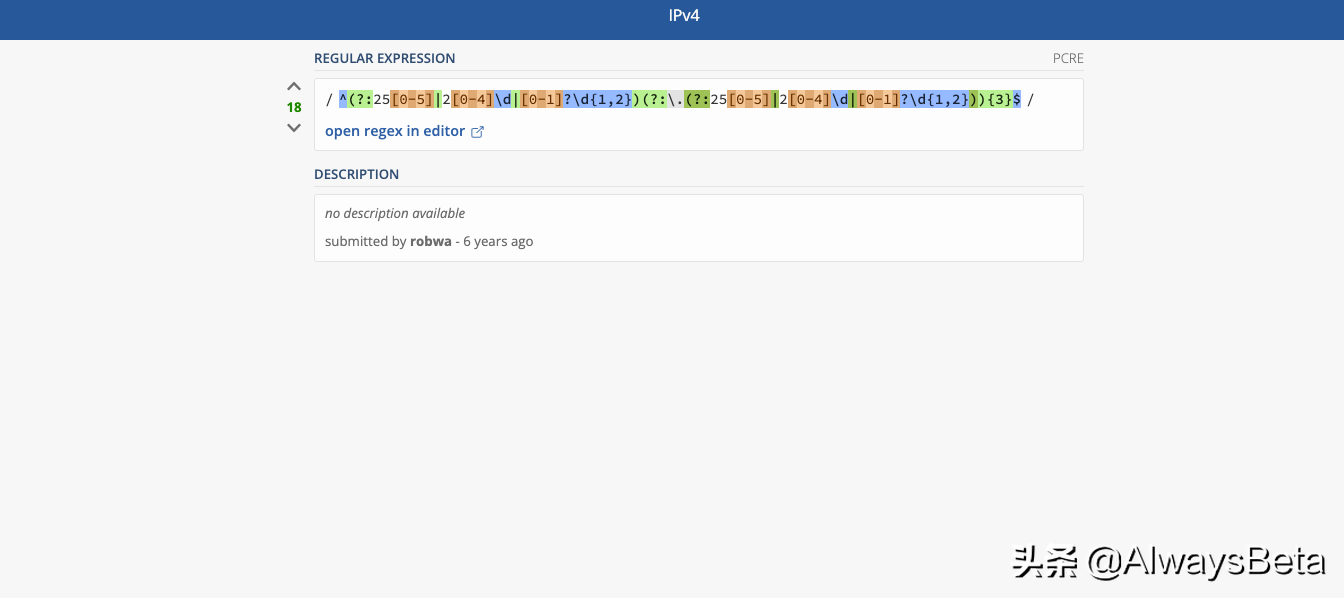Click the external link icon beside editor link
The width and height of the screenshot is (1344, 598).
click(x=478, y=132)
